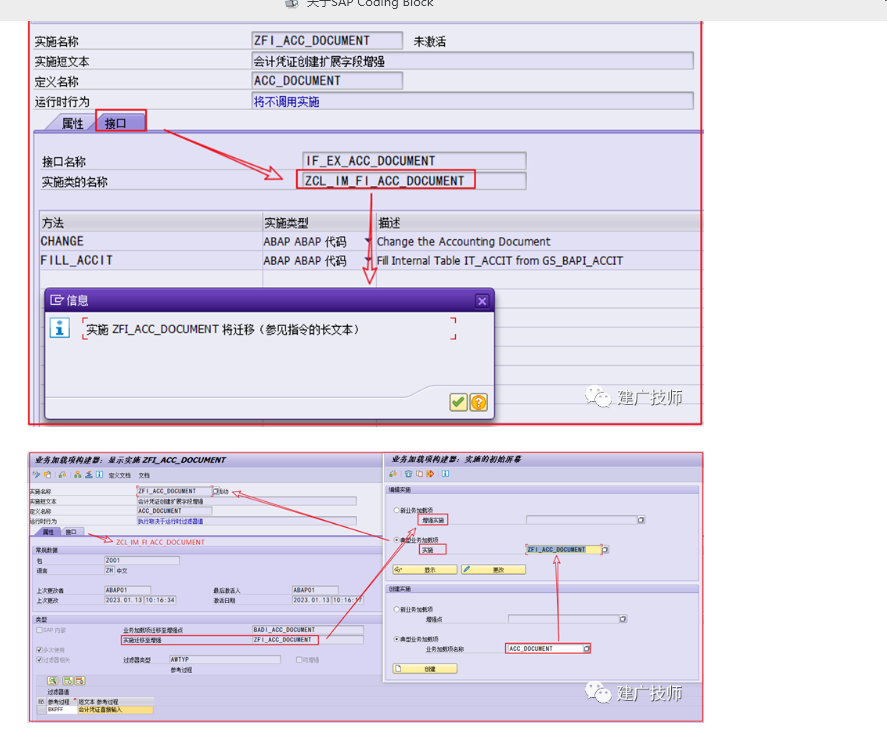This screenshot has height=732, width=887.
Task: Click activate icon in 显示实施 toolbar
Action: point(62,475)
